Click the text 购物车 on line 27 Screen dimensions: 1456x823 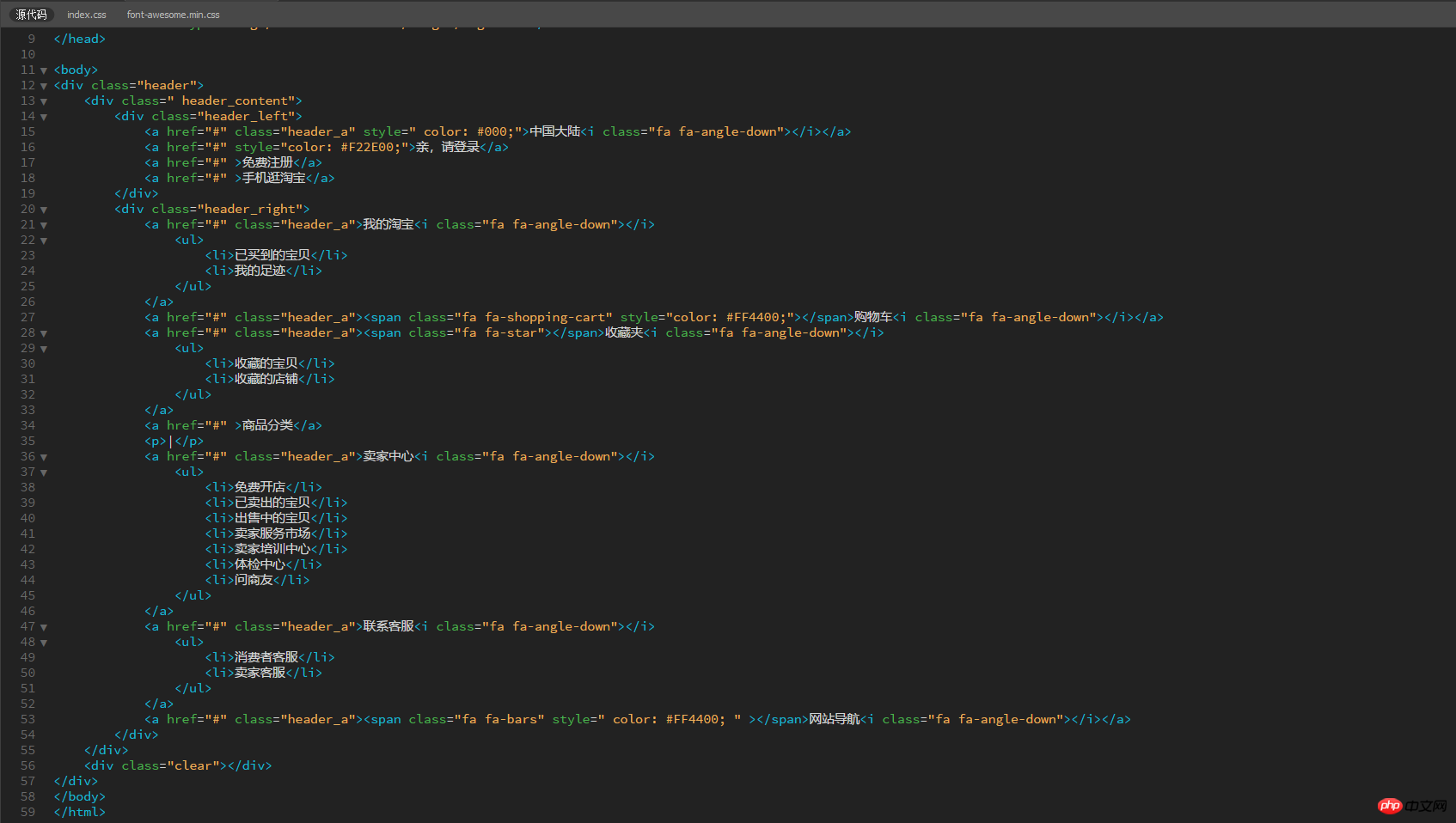pyautogui.click(x=873, y=317)
